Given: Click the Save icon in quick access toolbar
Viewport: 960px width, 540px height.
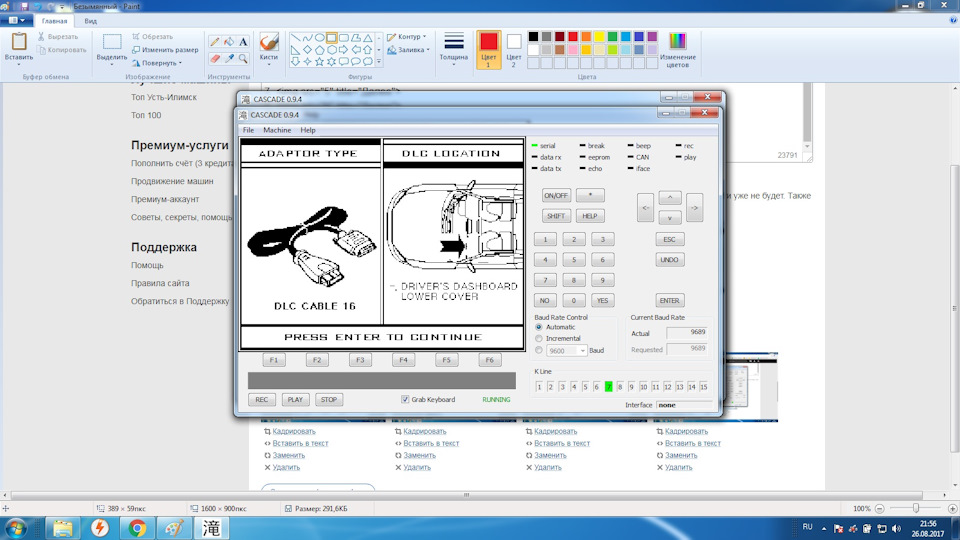Looking at the screenshot, I should tap(24, 6).
